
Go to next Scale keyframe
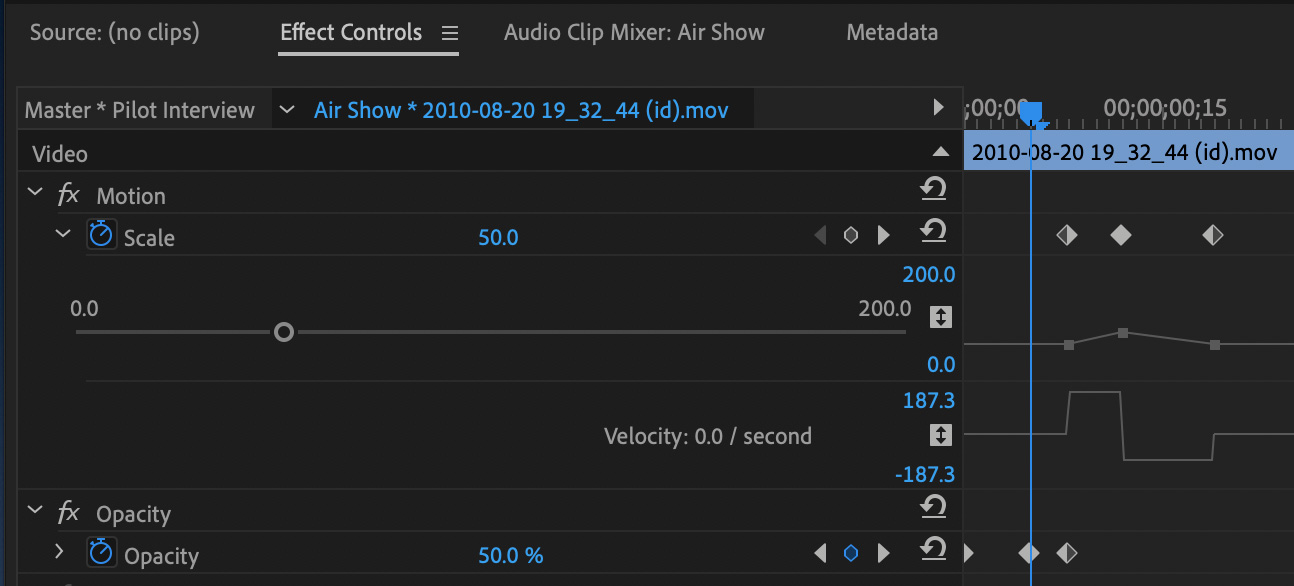coord(883,236)
